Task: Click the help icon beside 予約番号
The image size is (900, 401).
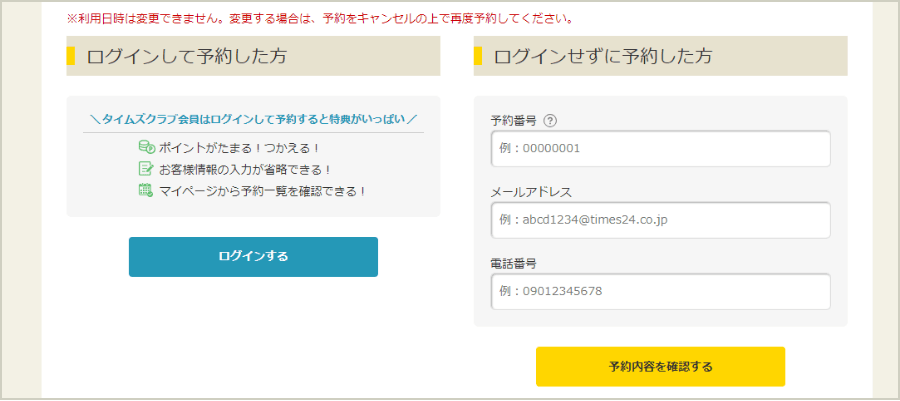Action: [x=550, y=121]
